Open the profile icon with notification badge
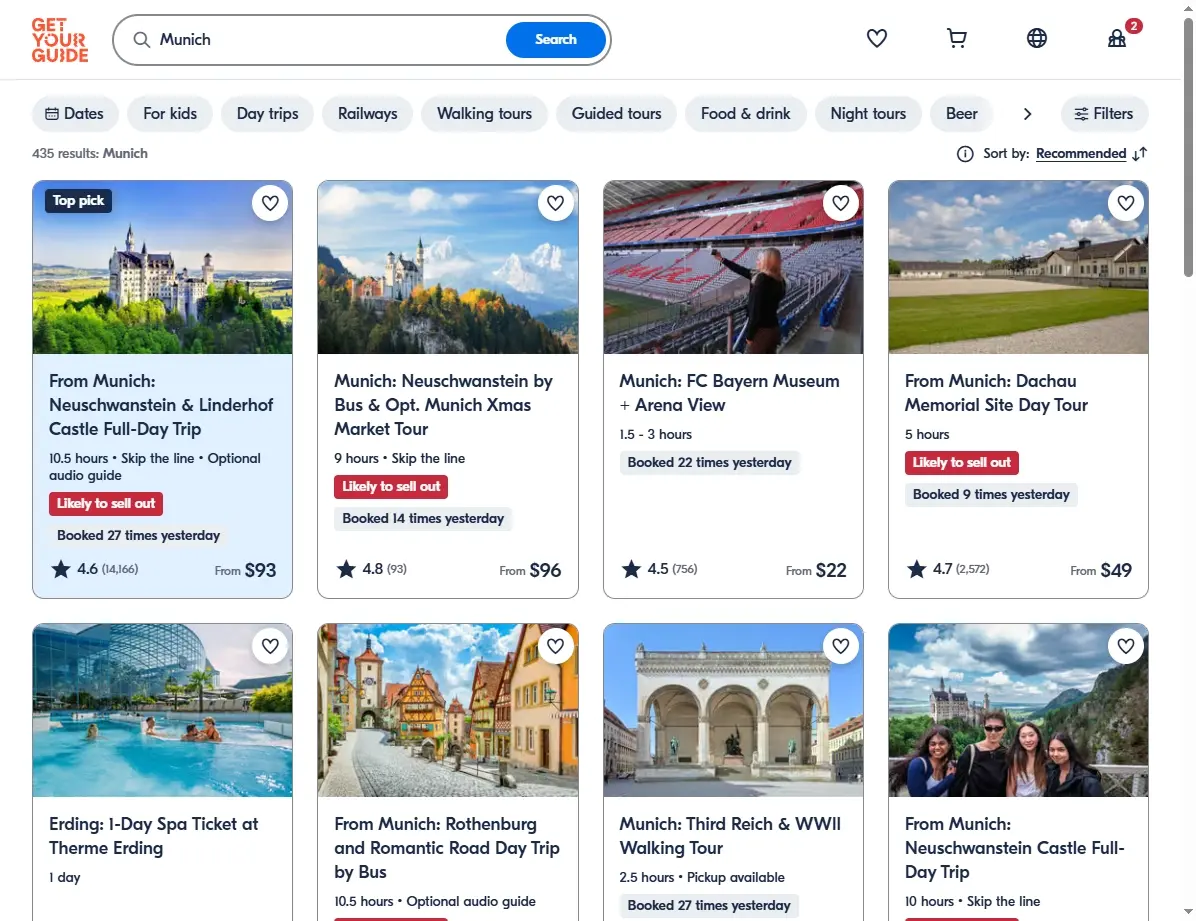This screenshot has width=1196, height=921. (x=1117, y=38)
